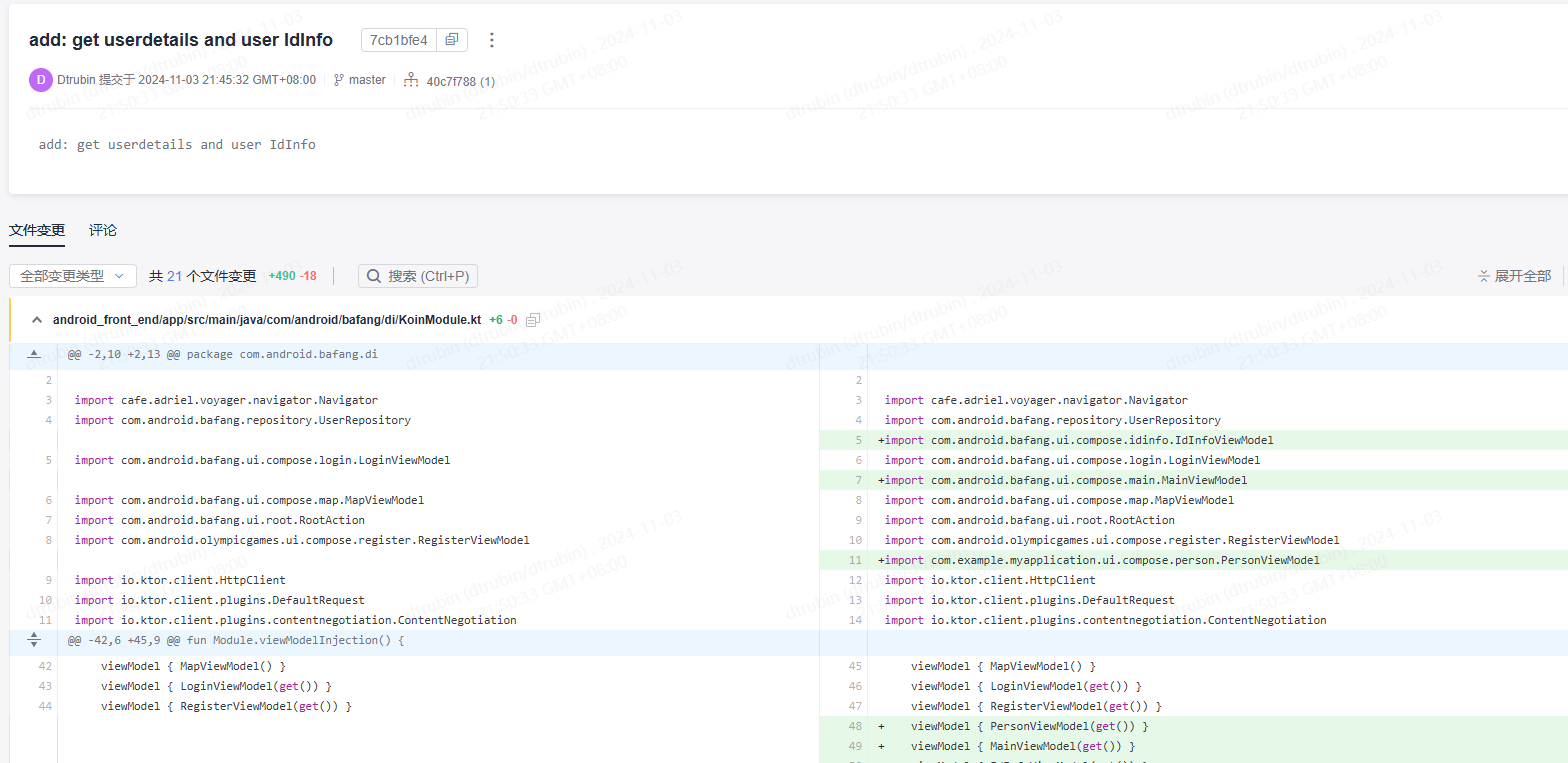Switch to the 评论 tab
This screenshot has width=1568, height=763.
(x=103, y=230)
